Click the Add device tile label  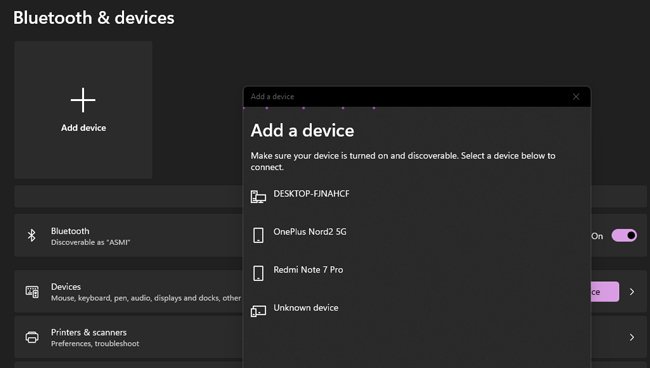tap(83, 128)
